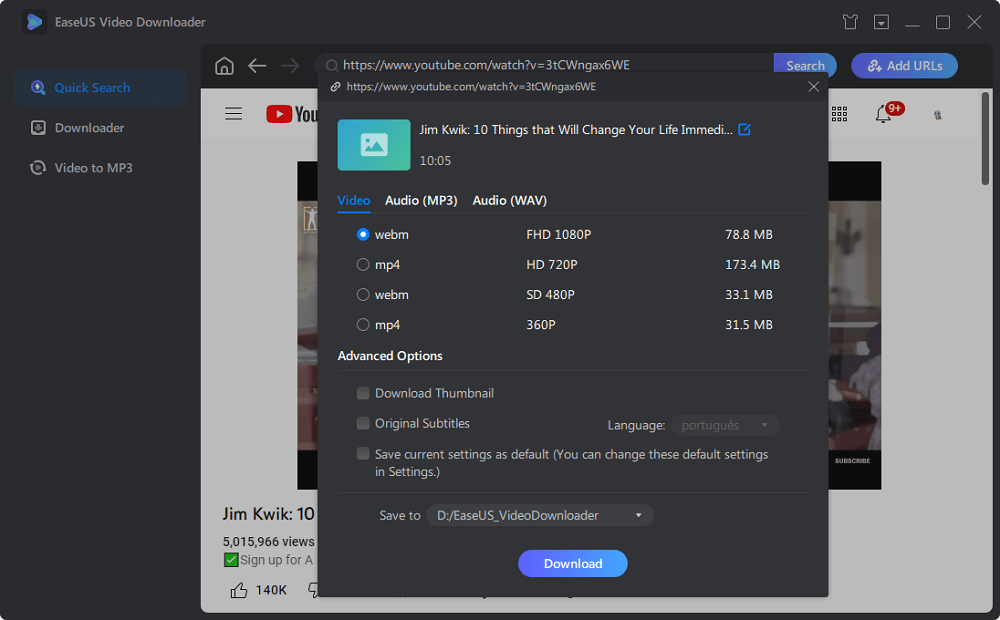Switch to Audio (WAV) tab

tap(509, 200)
